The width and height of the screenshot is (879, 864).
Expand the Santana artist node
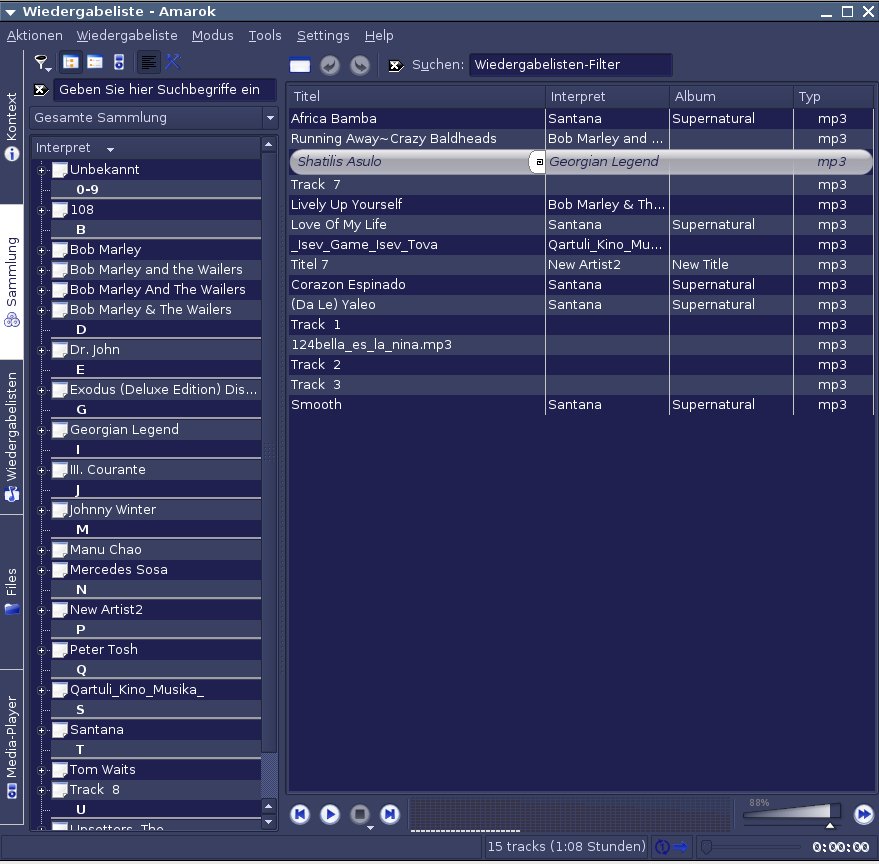tap(41, 730)
